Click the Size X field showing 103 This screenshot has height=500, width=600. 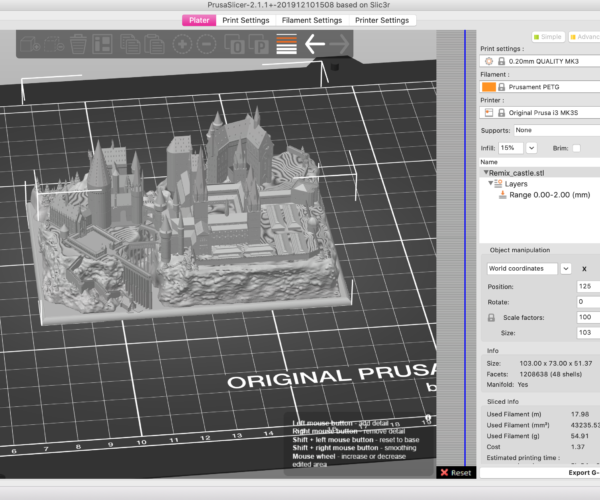click(x=588, y=332)
